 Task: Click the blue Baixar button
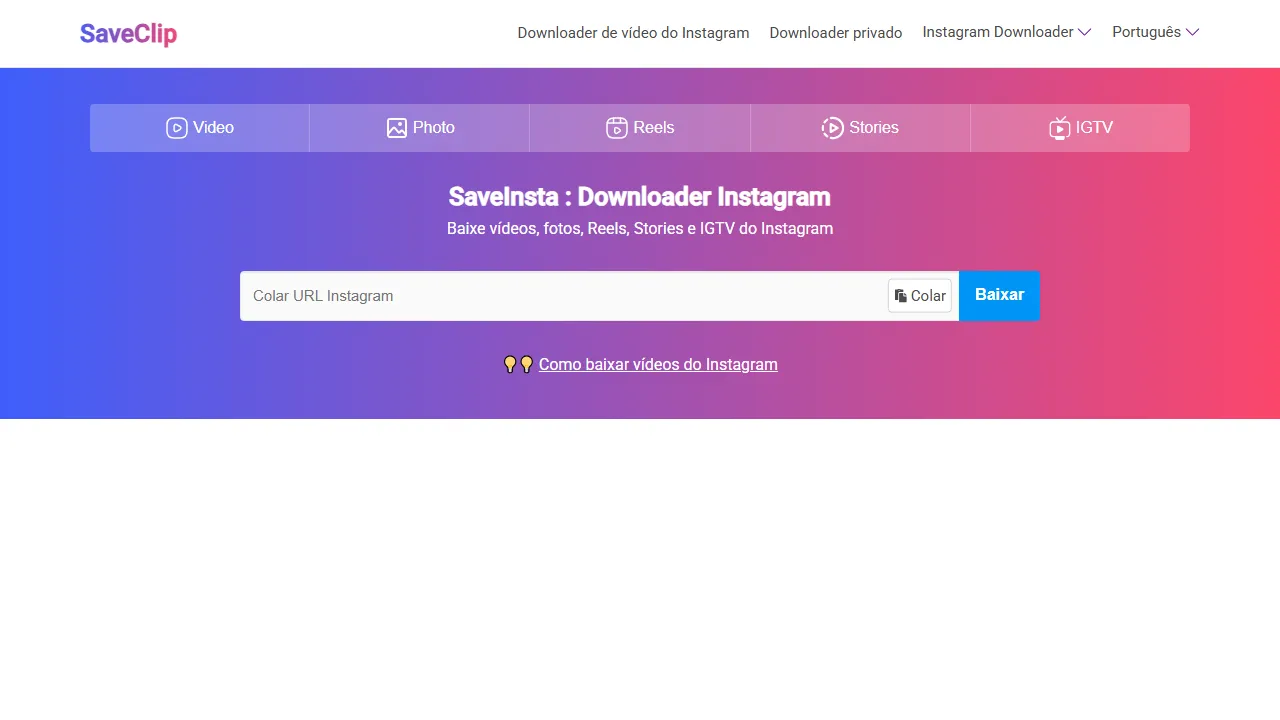999,295
